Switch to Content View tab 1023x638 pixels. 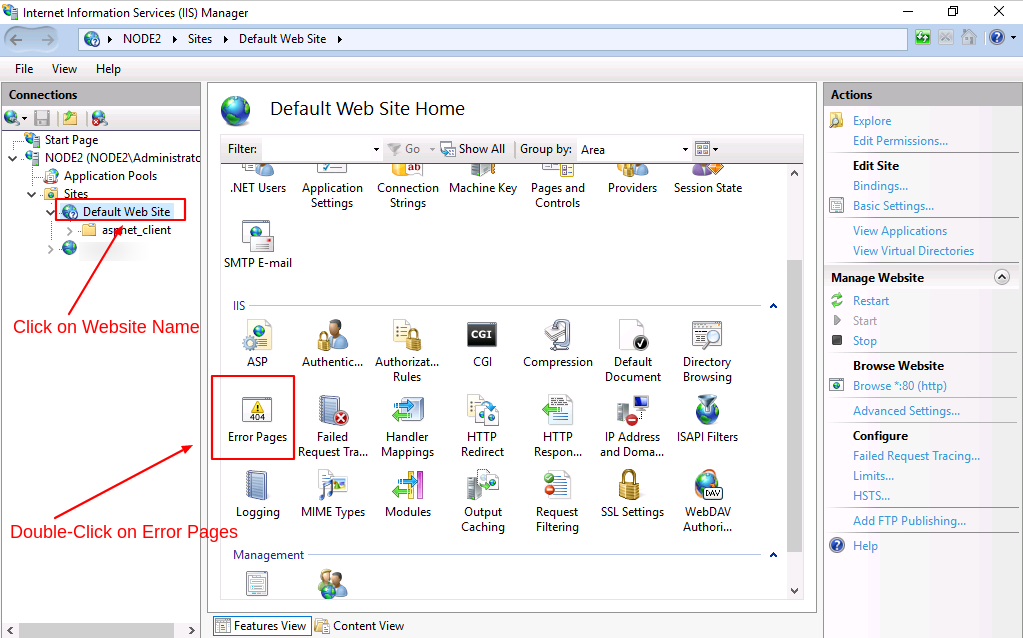(x=359, y=626)
